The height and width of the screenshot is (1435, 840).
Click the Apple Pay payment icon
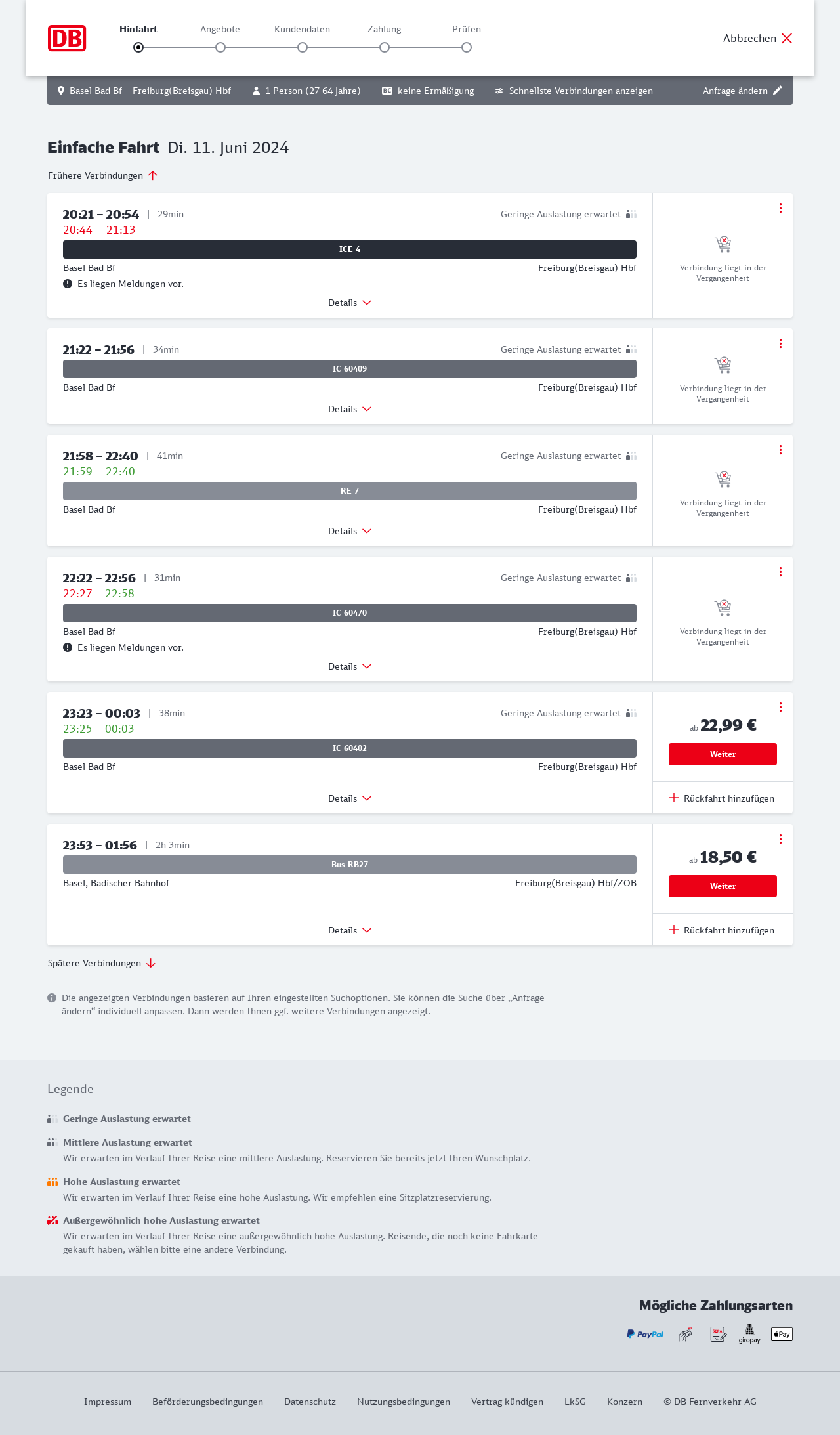tap(782, 1334)
